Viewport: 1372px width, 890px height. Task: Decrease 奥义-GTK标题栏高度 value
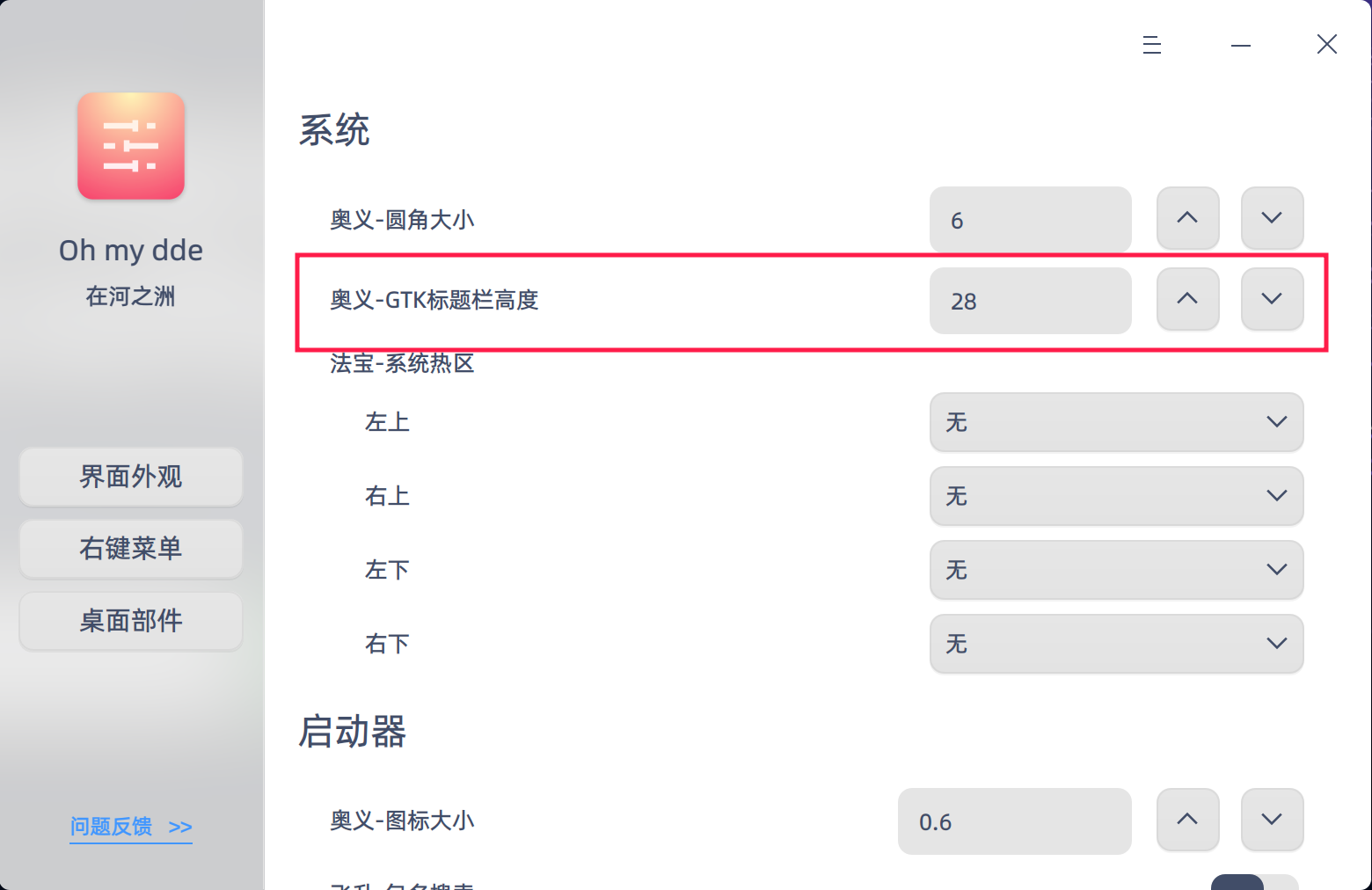1272,299
